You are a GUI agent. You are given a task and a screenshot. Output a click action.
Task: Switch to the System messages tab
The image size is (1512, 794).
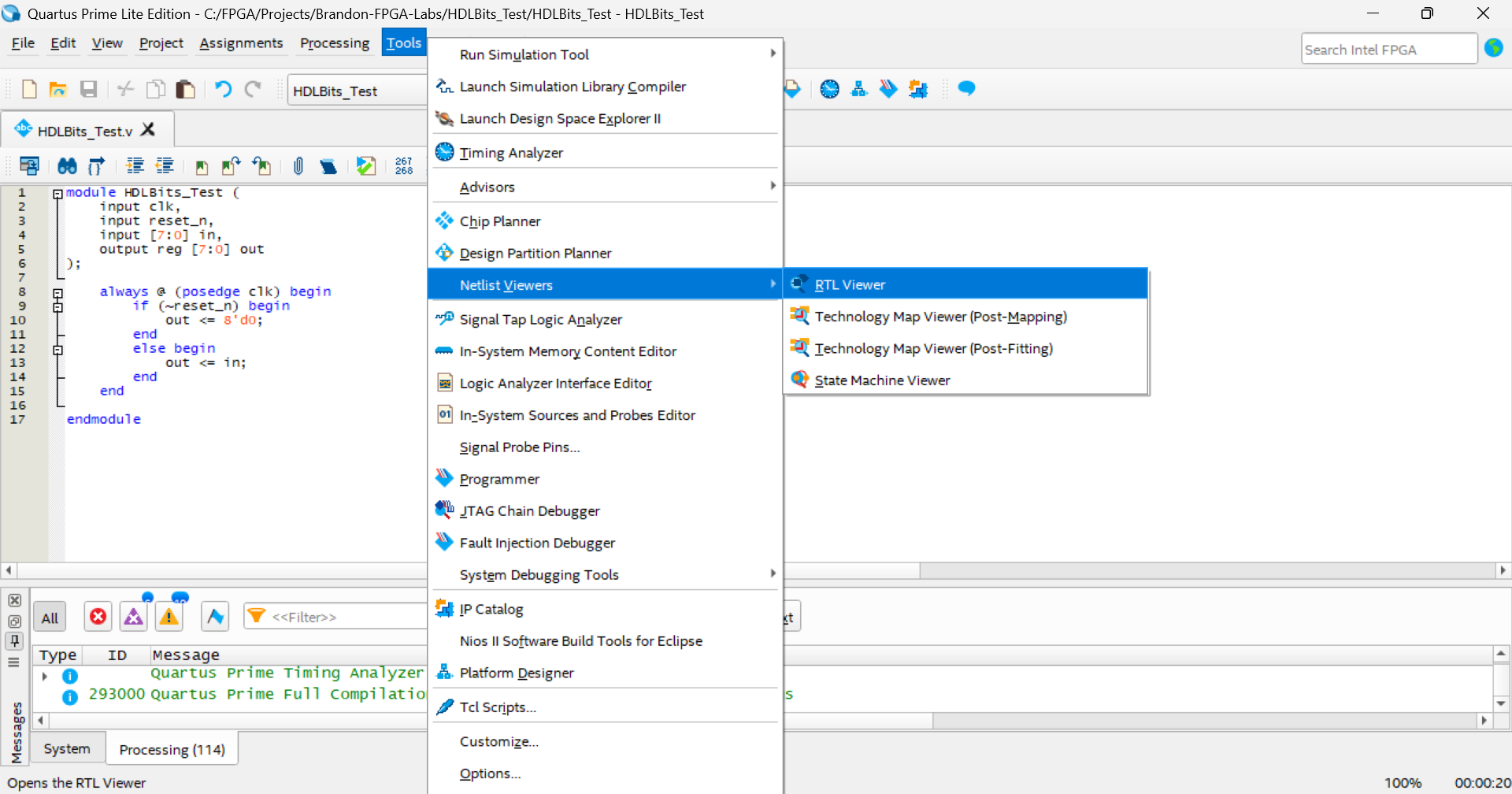pyautogui.click(x=67, y=748)
